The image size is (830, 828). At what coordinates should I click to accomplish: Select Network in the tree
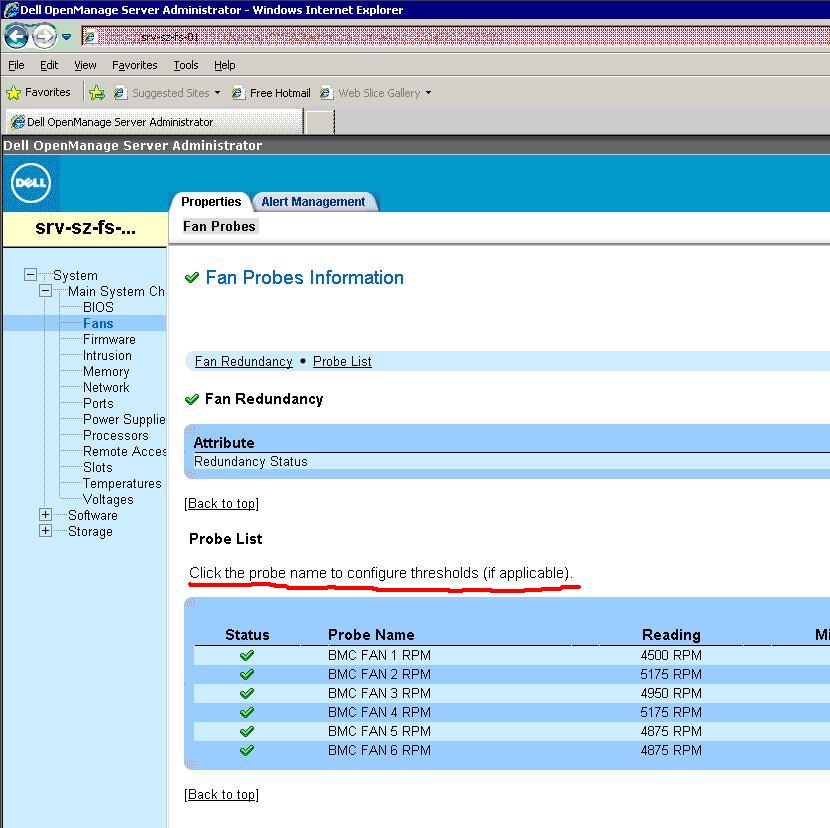pos(106,387)
